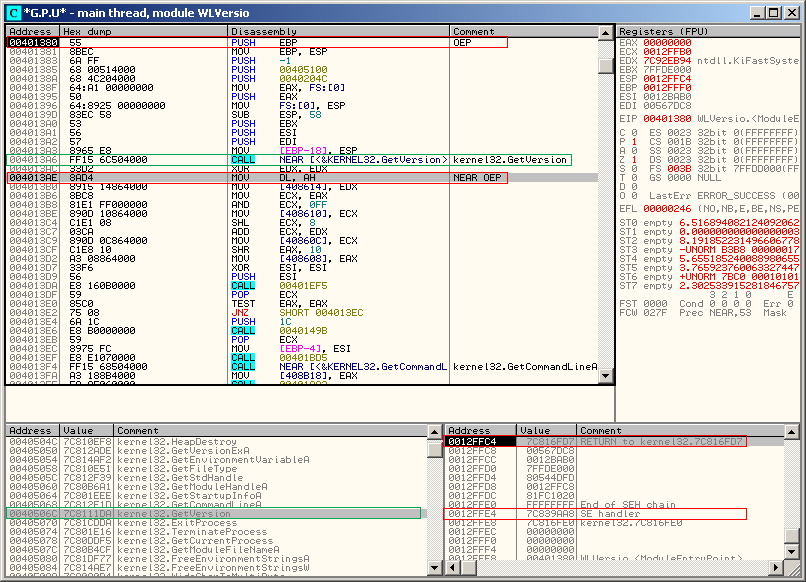Image resolution: width=806 pixels, height=582 pixels.
Task: Click the ESP register value 0012FFC4
Action: (x=667, y=79)
